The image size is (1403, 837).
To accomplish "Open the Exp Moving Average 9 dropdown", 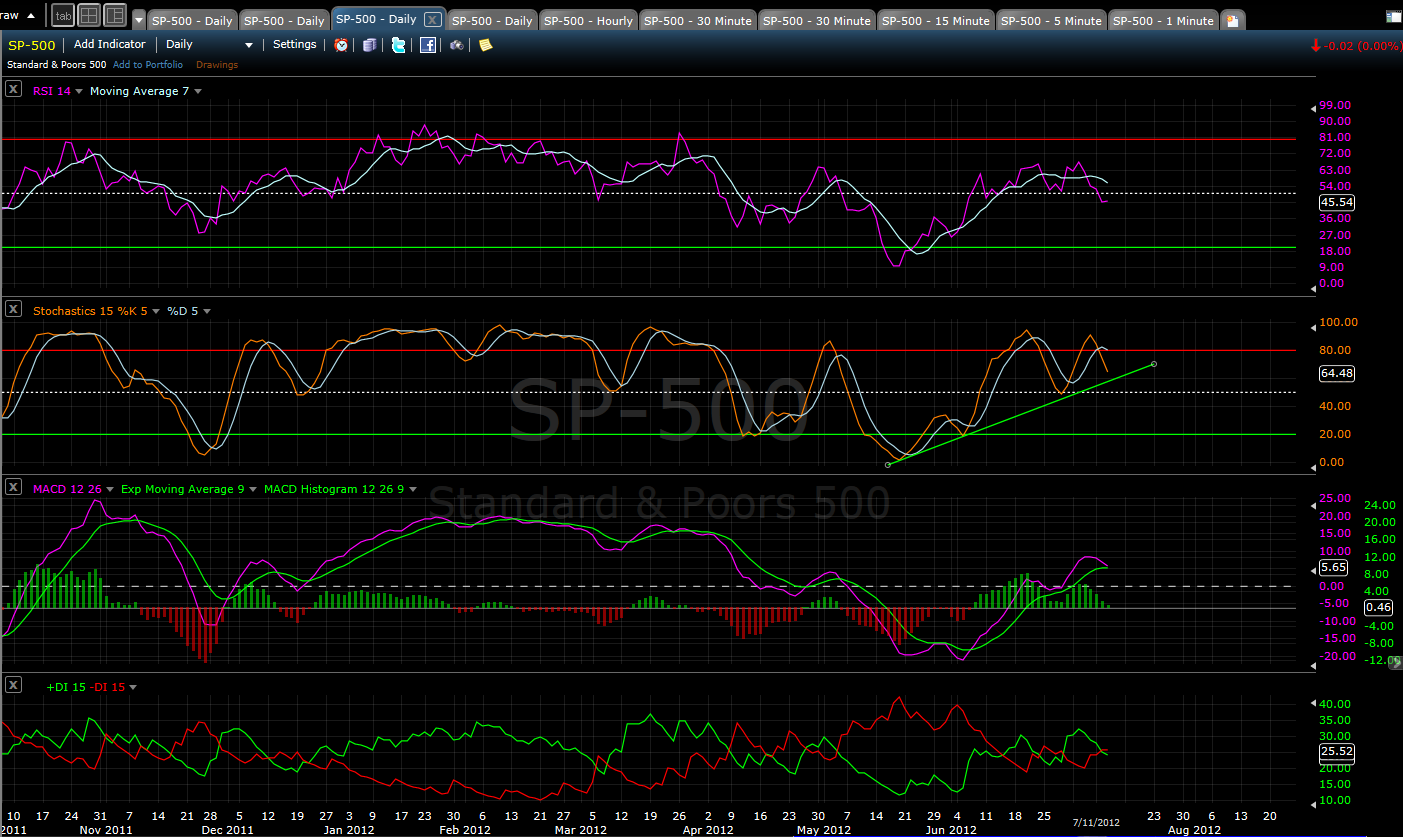I will 254,490.
